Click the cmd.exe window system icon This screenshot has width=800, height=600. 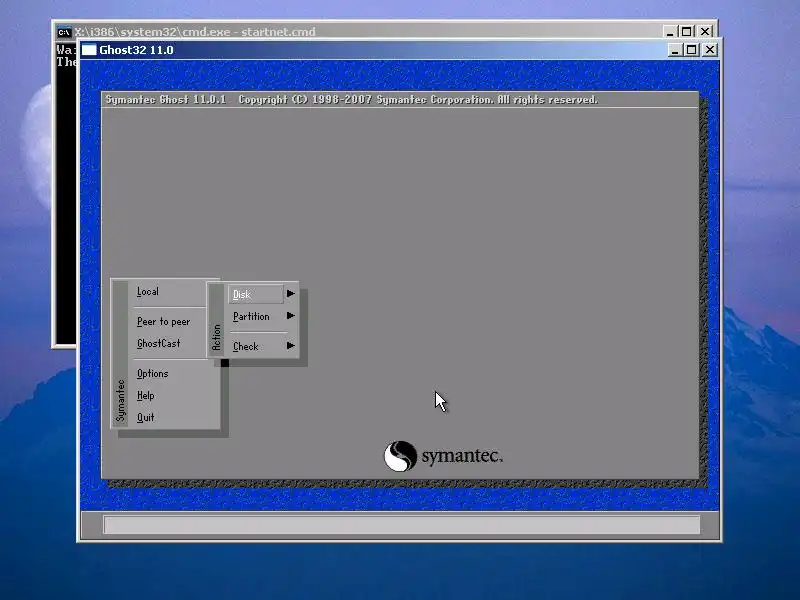pyautogui.click(x=64, y=32)
